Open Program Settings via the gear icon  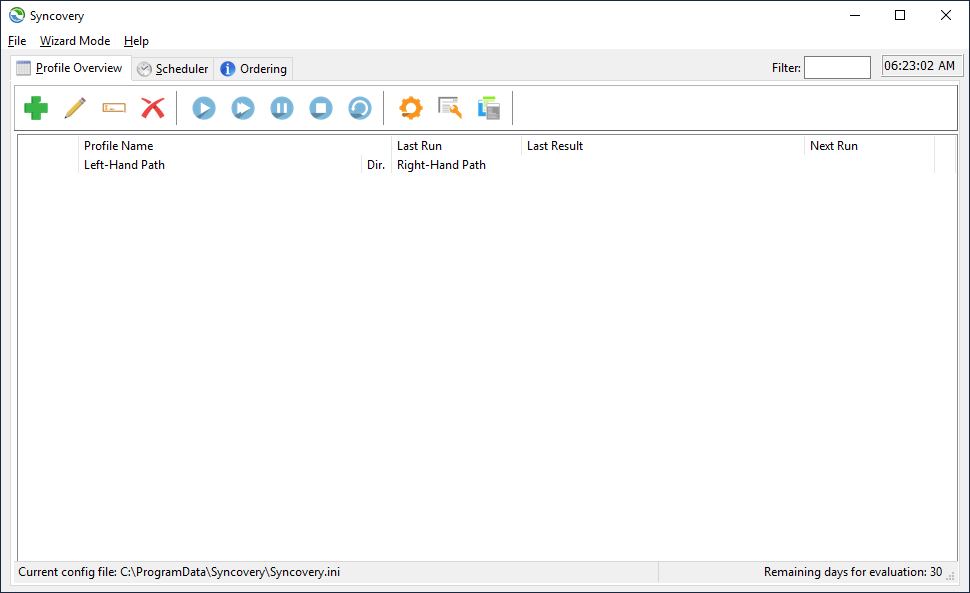(410, 107)
